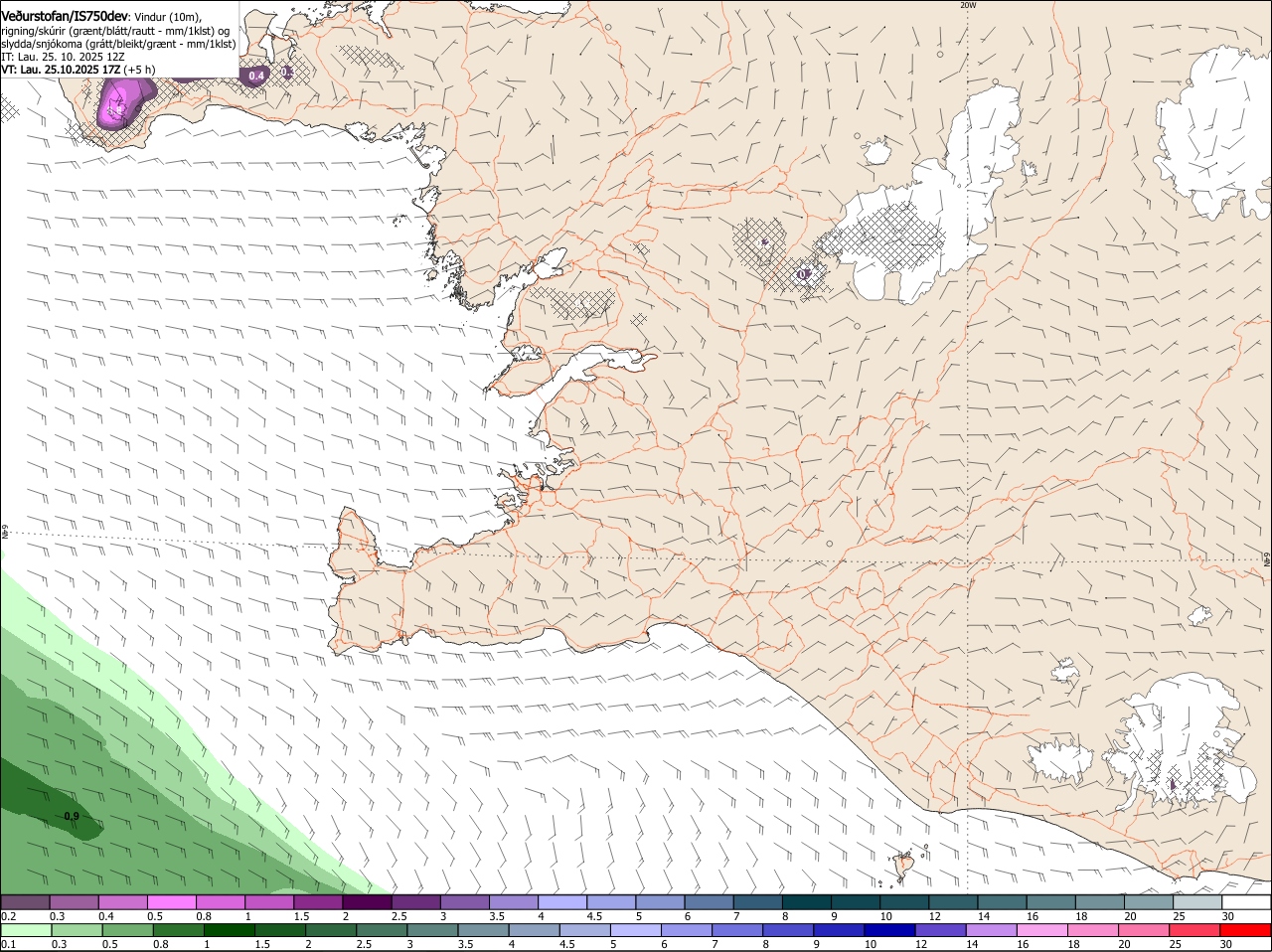Screen dimensions: 1272x952
Task: Select the pale grey 25 swatch in the purple legend row
Action: click(1197, 901)
